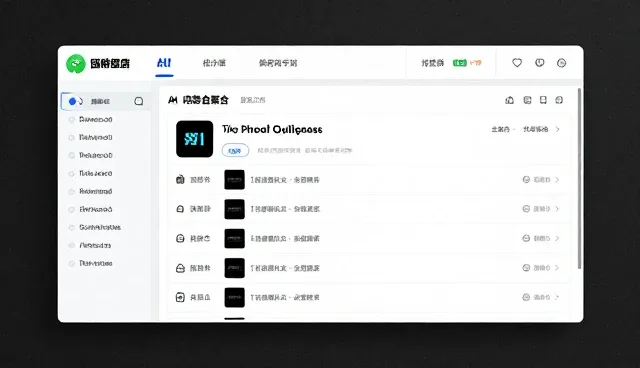Click the trailing circle icon of the fourth list row

tap(526, 268)
